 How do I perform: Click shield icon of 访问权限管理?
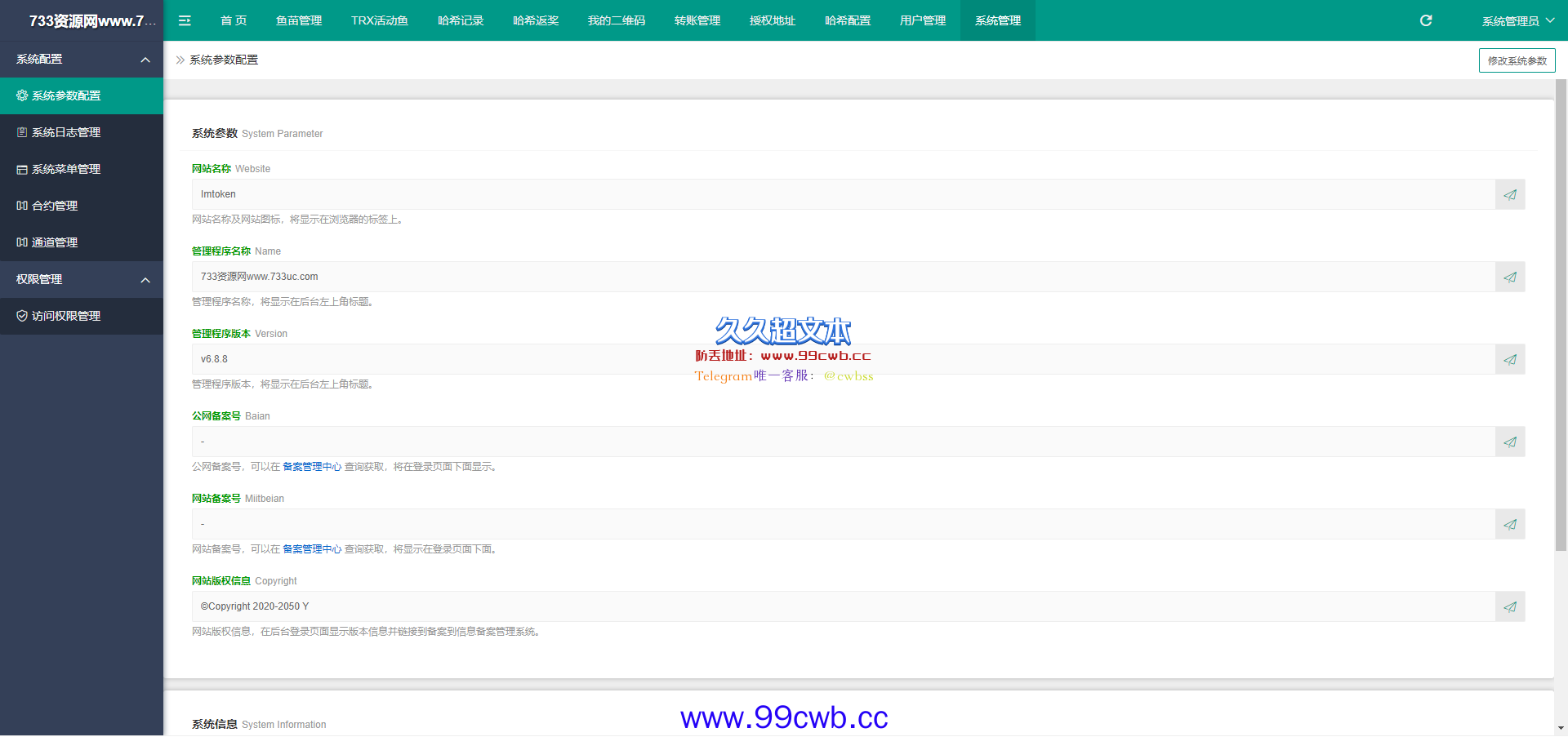click(x=22, y=316)
